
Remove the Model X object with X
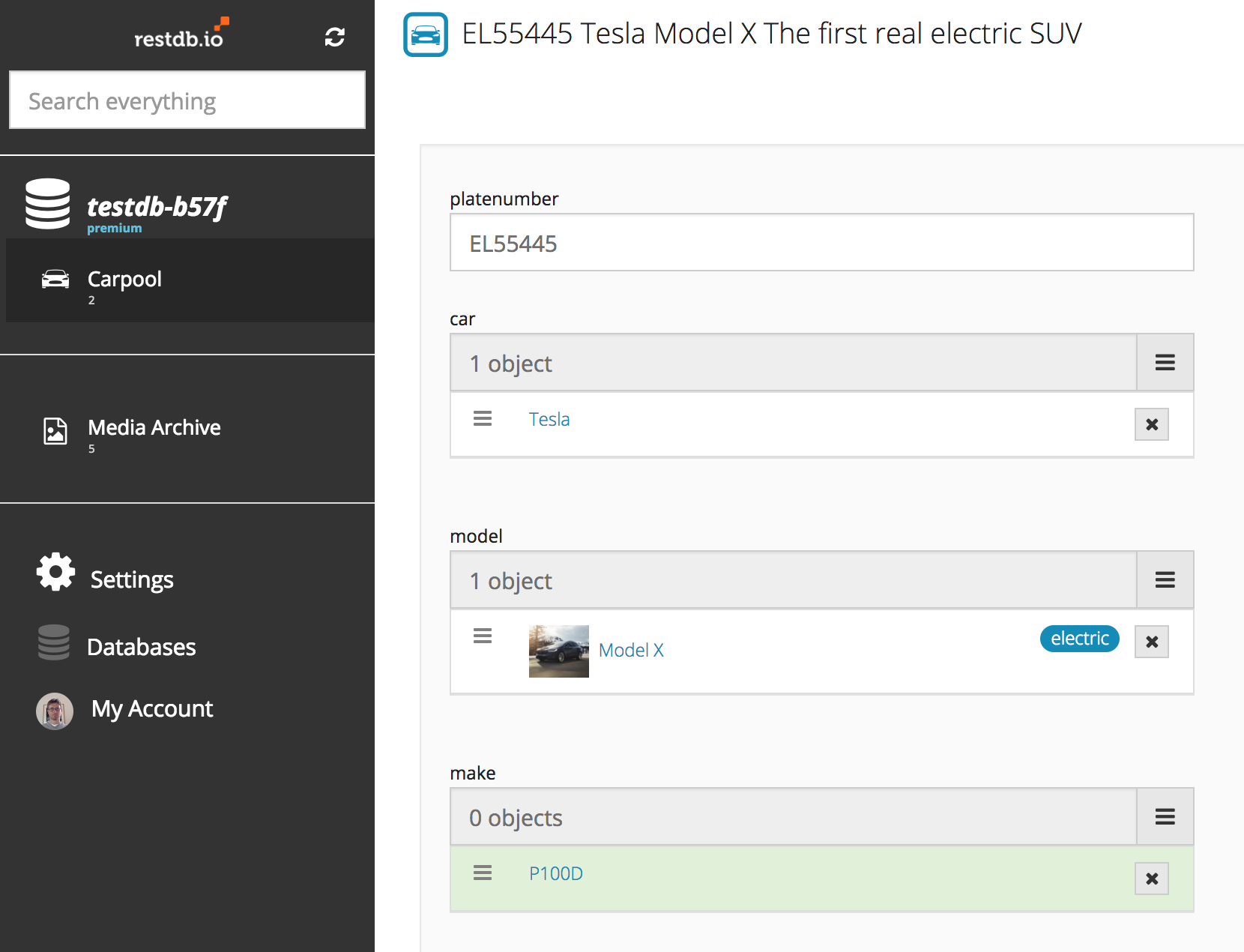point(1152,642)
